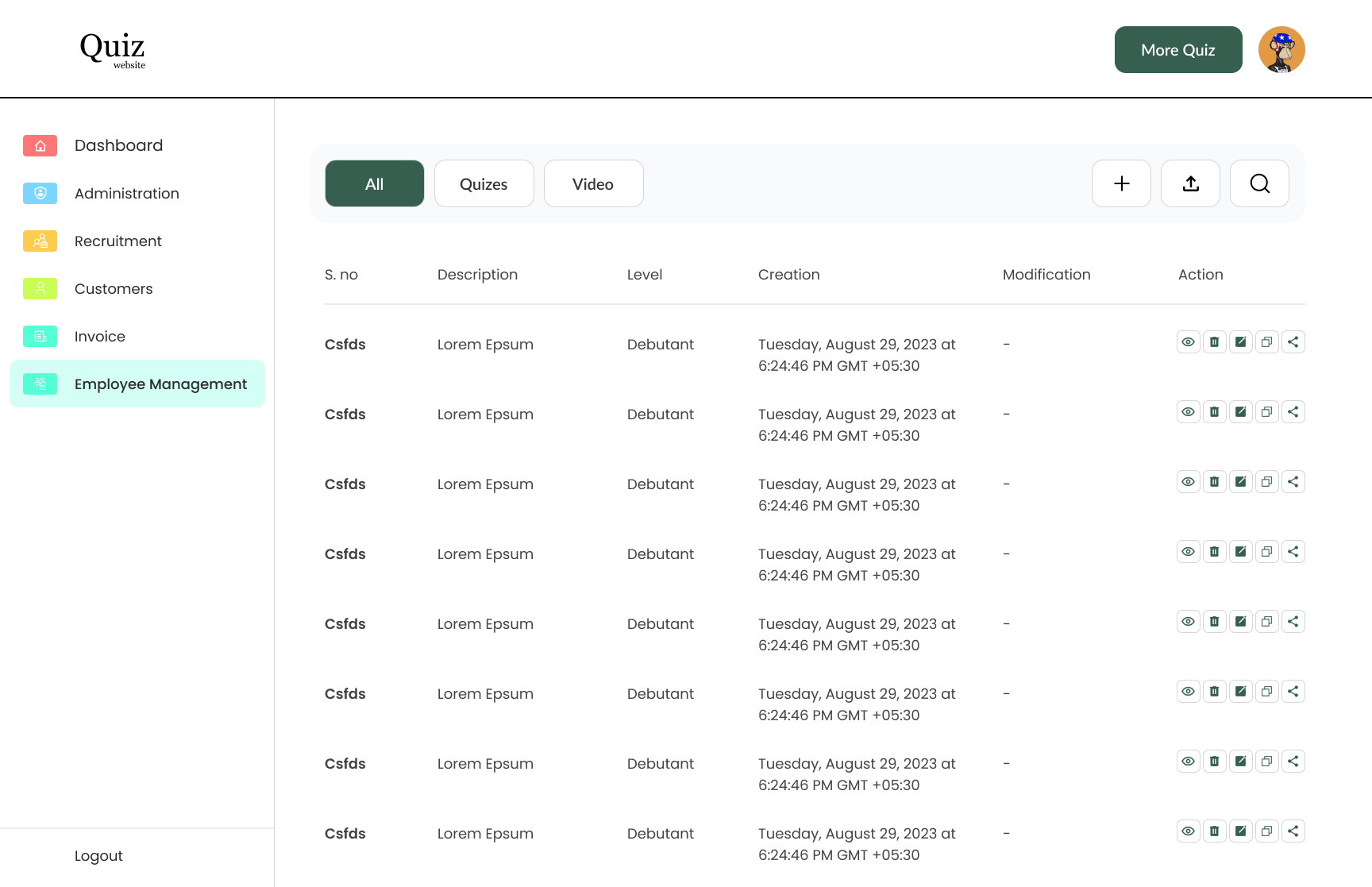Go to Recruitment in the sidebar

(x=118, y=241)
